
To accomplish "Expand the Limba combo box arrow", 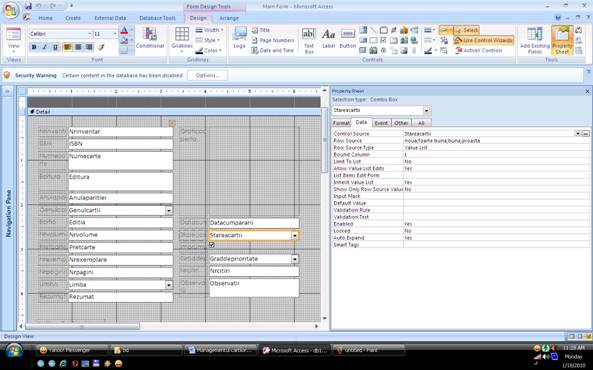I will [x=169, y=284].
